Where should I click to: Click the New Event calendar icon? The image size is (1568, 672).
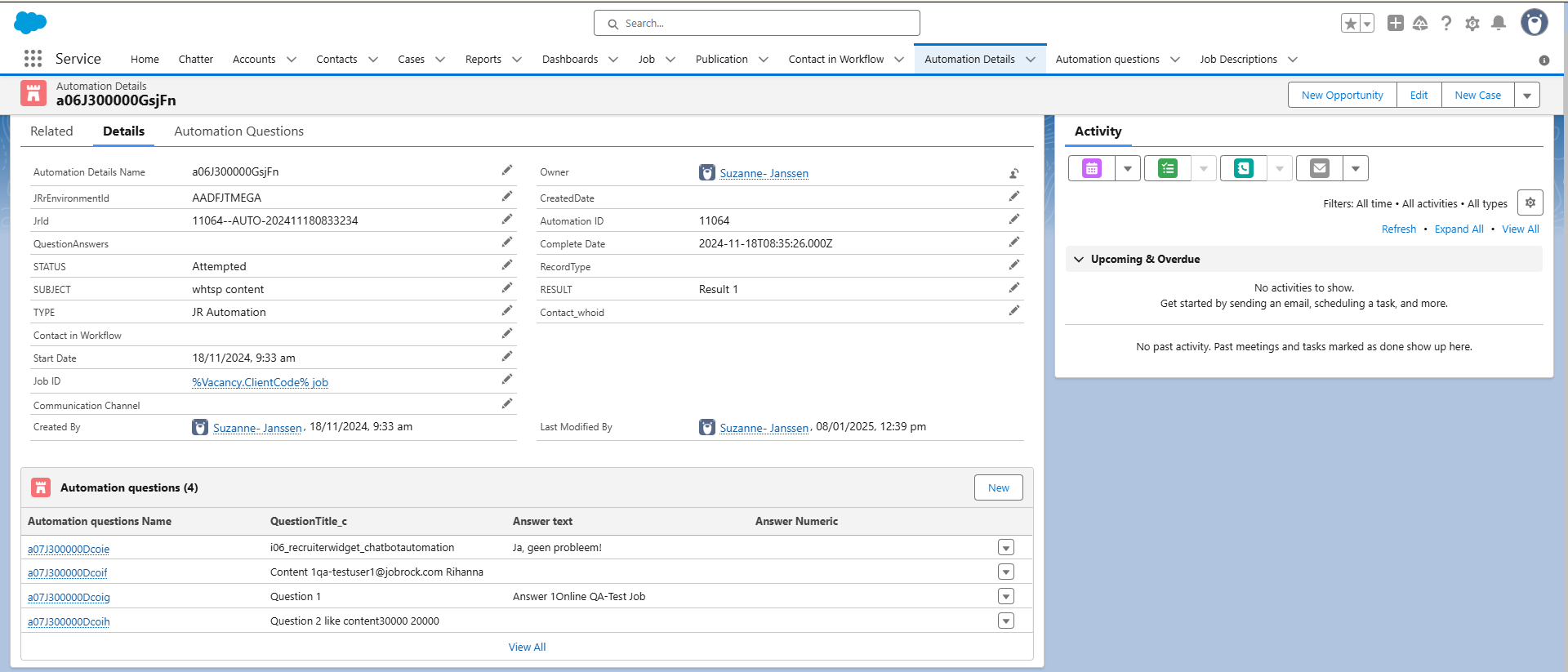[1091, 168]
